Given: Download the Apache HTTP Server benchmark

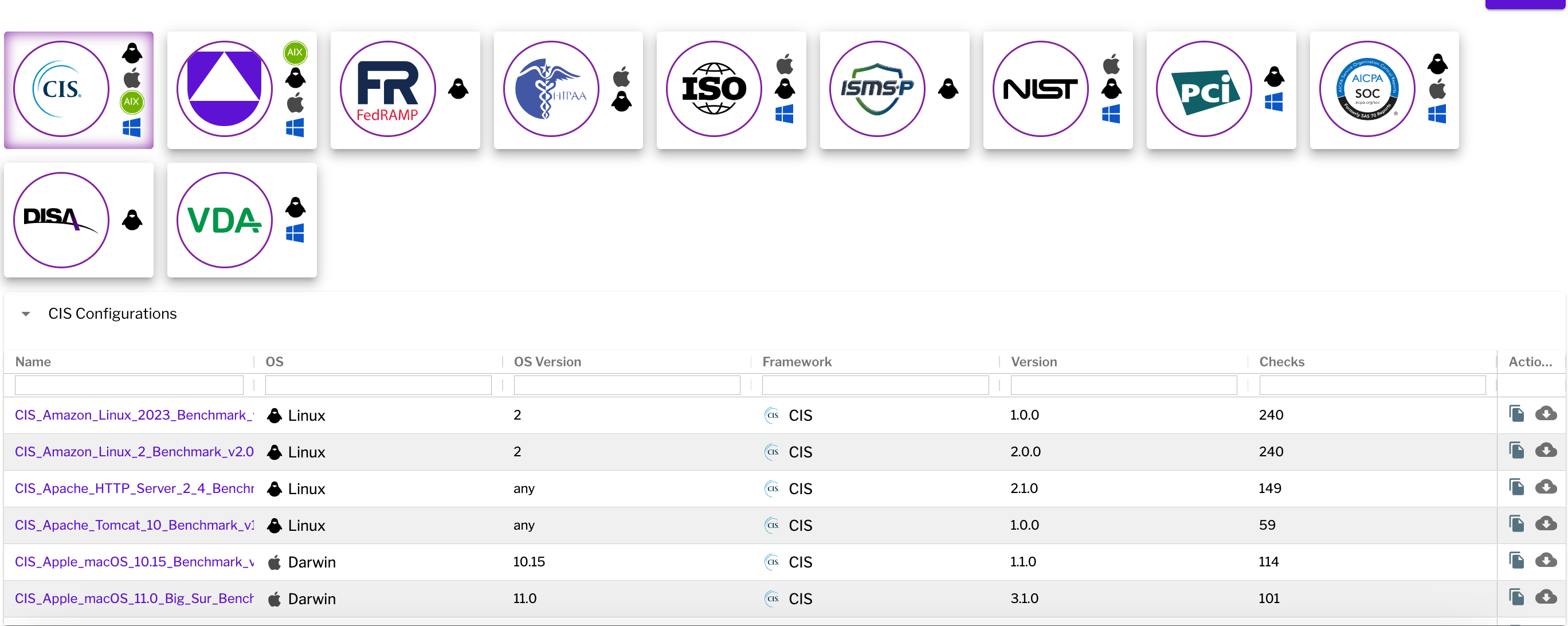Looking at the screenshot, I should pyautogui.click(x=1546, y=487).
